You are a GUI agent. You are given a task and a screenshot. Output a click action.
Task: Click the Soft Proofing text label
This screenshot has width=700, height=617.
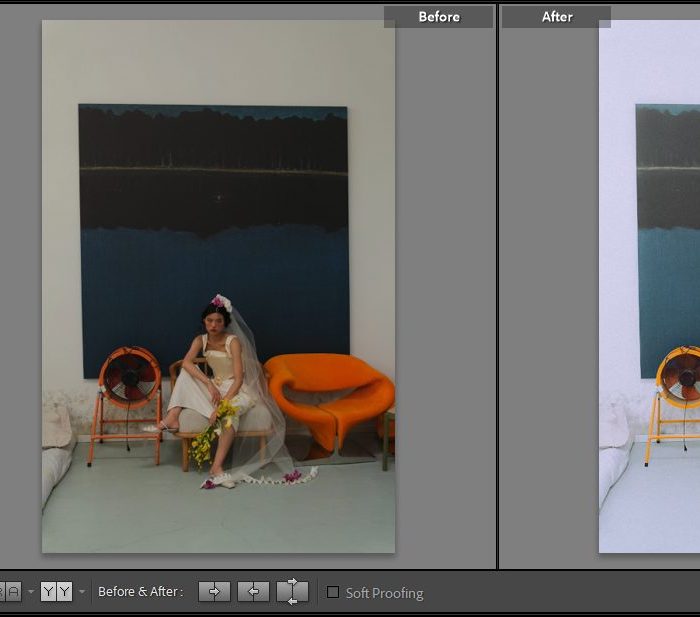384,593
